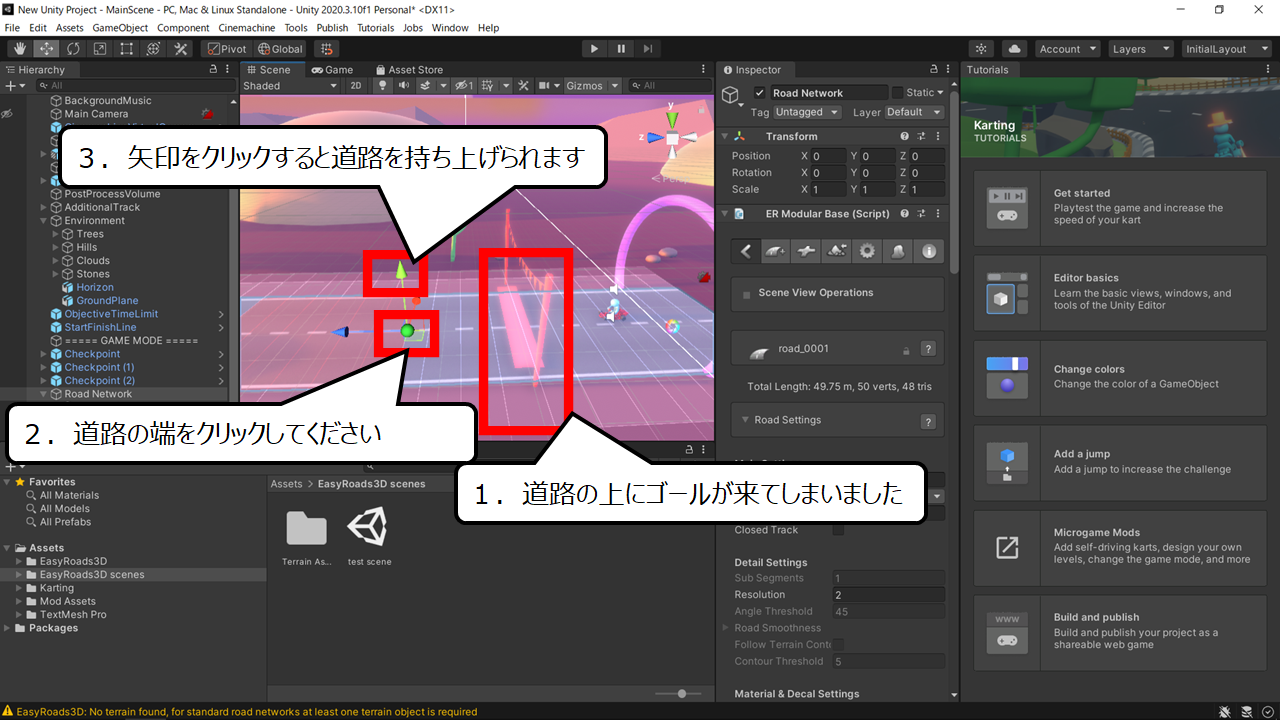Open the cloud services icon
This screenshot has width=1280, height=720.
(x=1015, y=49)
